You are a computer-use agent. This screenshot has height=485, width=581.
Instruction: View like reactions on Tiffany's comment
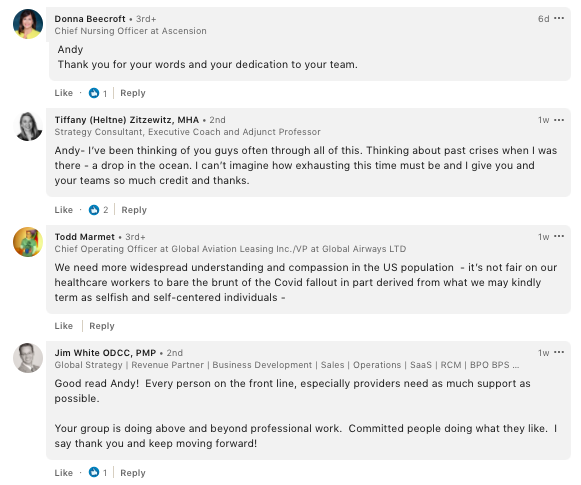pyautogui.click(x=99, y=210)
